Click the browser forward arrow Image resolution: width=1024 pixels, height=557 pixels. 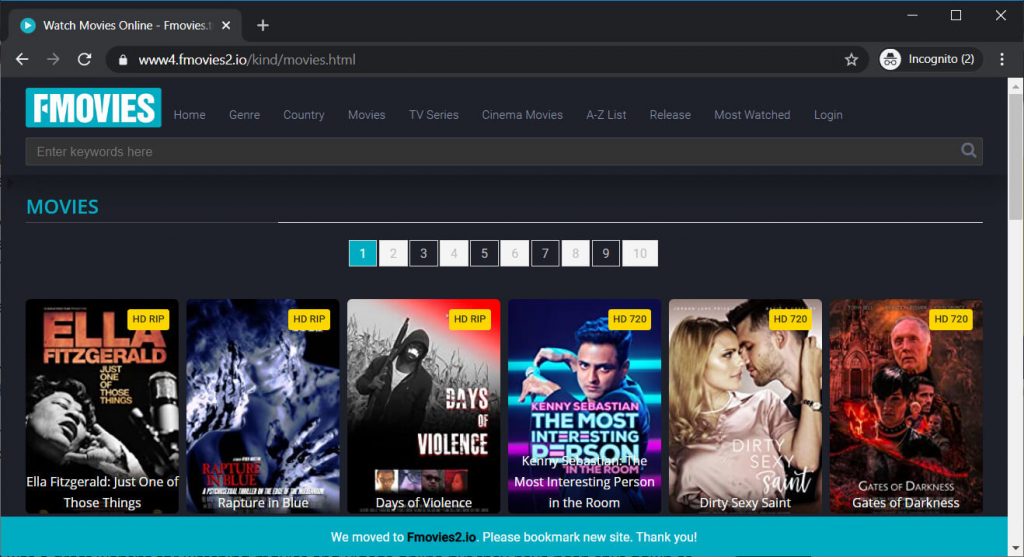click(x=53, y=59)
